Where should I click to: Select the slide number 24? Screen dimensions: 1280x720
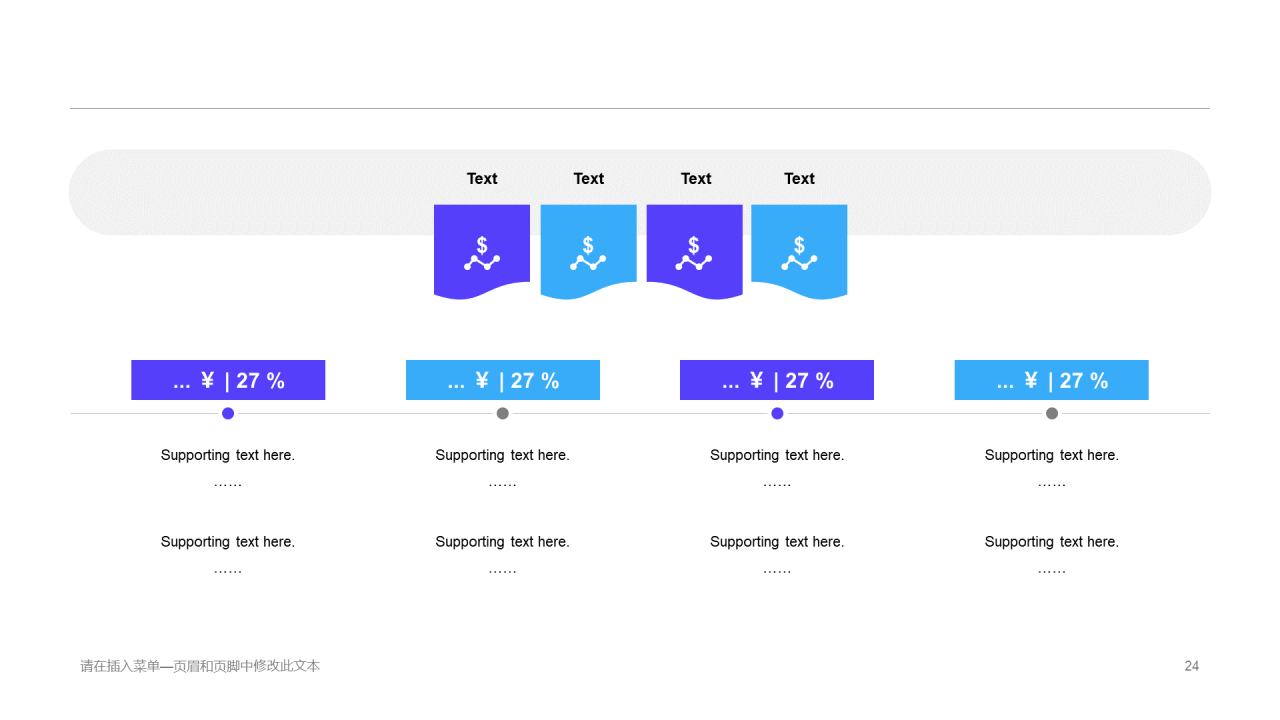pyautogui.click(x=1191, y=666)
